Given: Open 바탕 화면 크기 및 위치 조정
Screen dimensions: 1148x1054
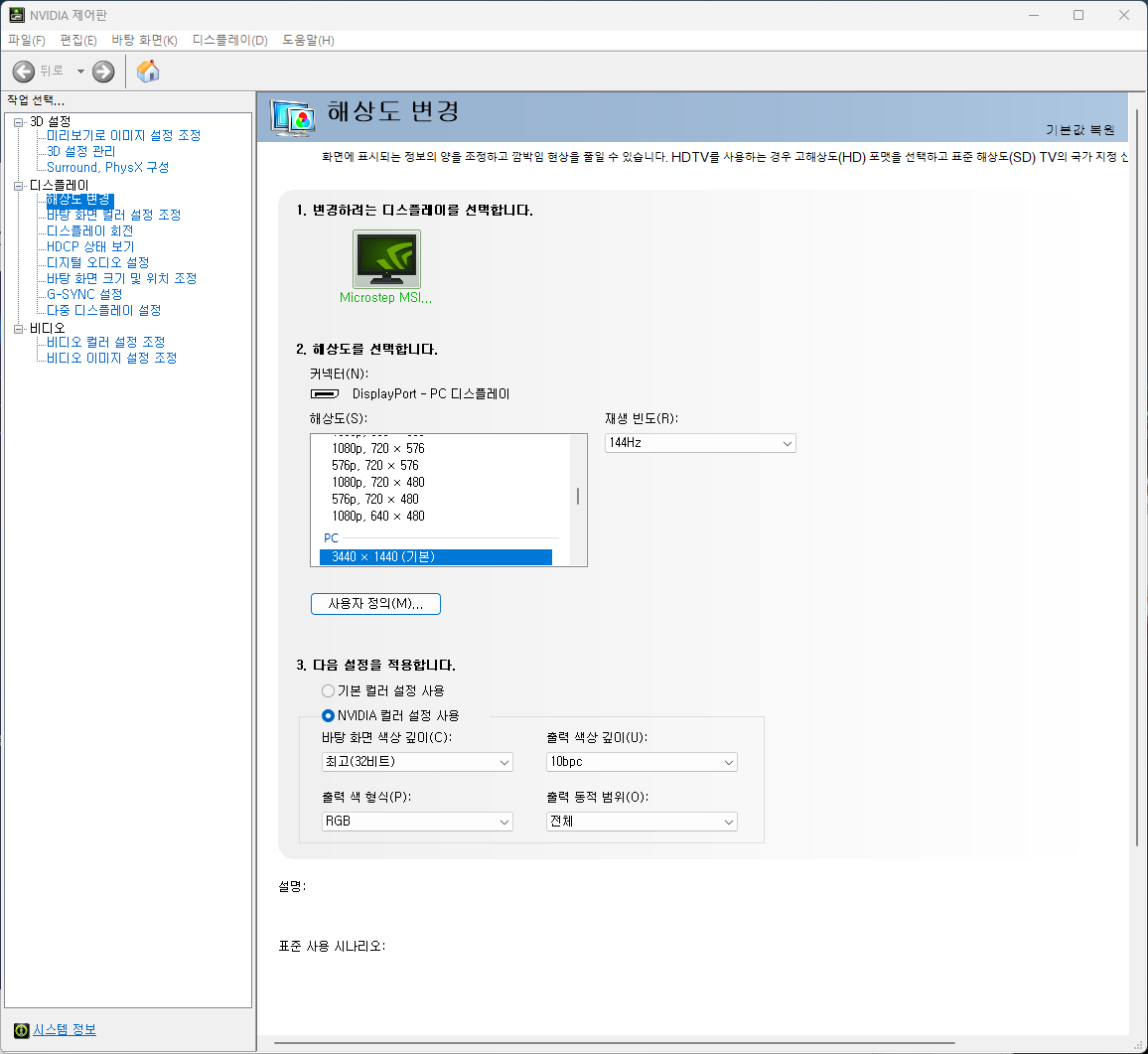Looking at the screenshot, I should tap(121, 278).
